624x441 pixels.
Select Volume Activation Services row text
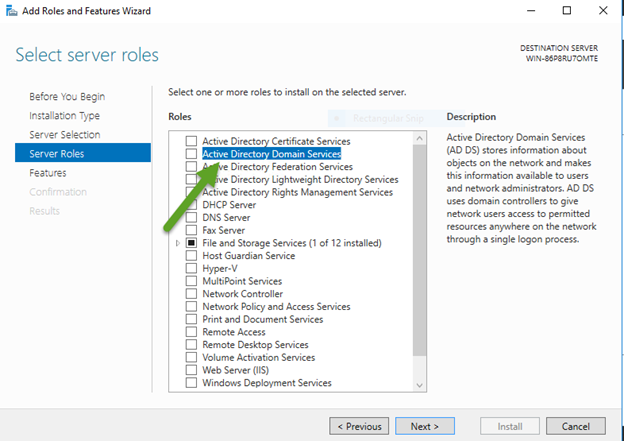[x=259, y=357]
